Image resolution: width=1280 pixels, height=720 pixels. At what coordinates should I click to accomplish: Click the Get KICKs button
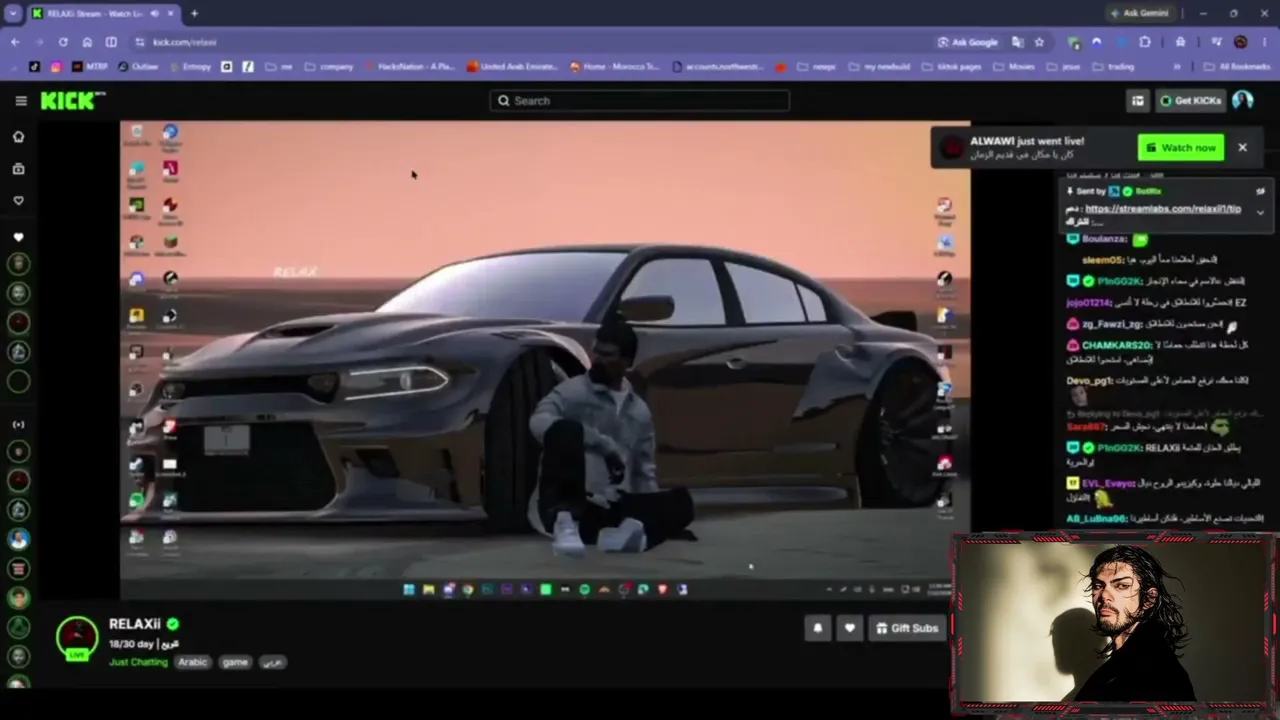pyautogui.click(x=1190, y=100)
